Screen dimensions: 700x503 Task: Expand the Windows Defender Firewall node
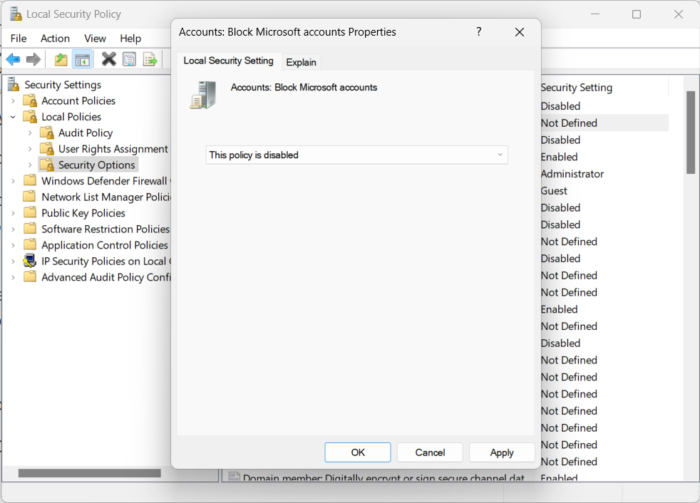(13, 181)
